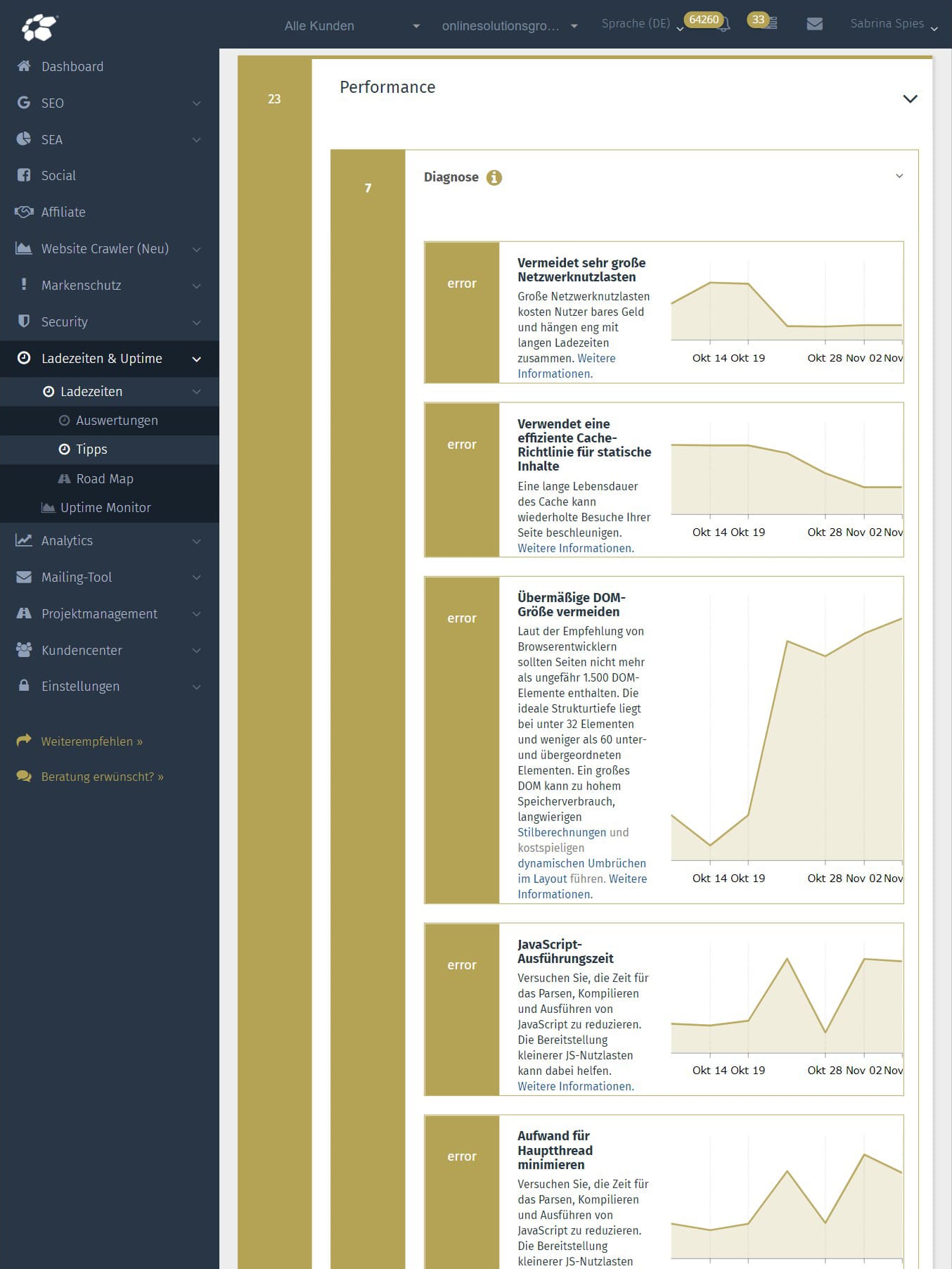
Task: Click Weiterempfehlen » link
Action: (x=92, y=741)
